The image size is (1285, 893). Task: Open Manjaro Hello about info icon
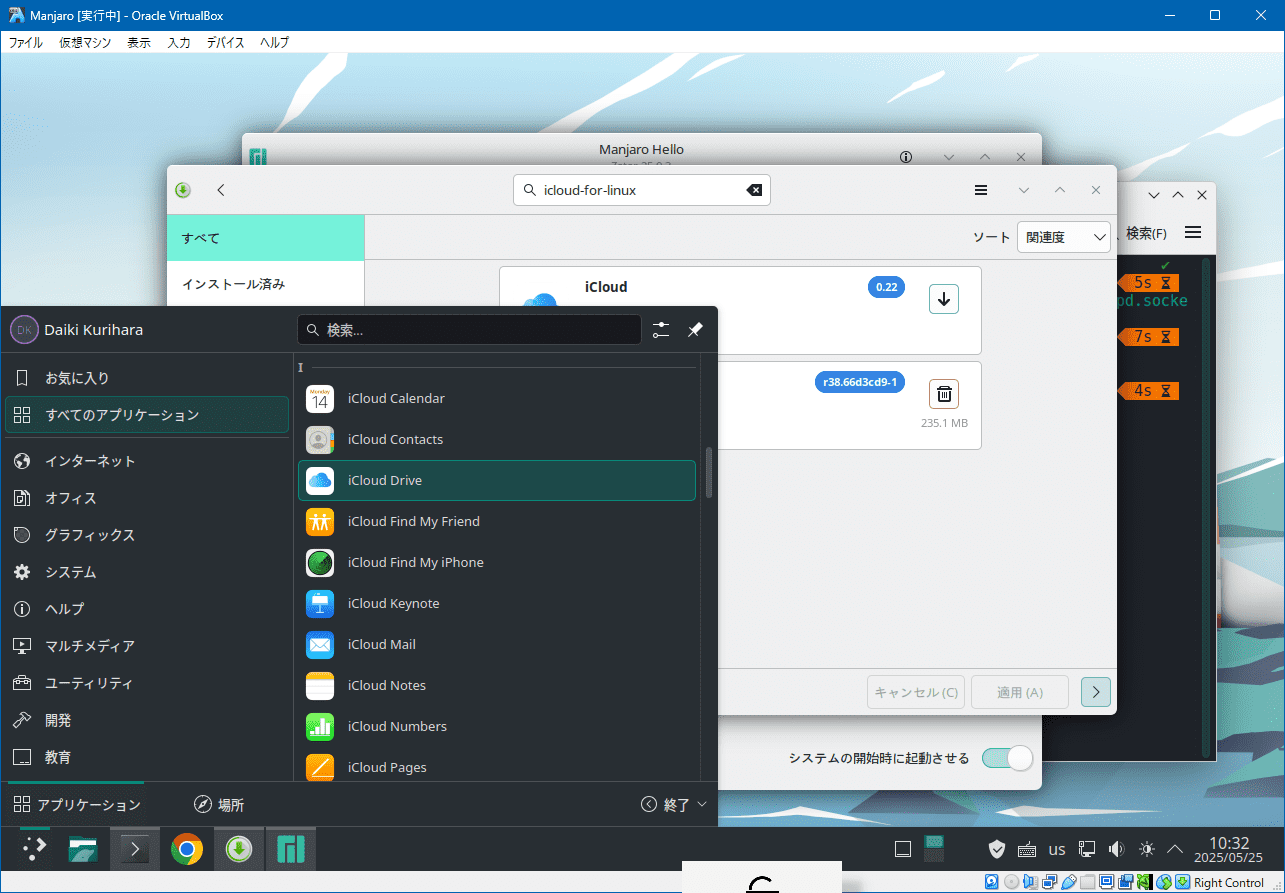(x=906, y=157)
